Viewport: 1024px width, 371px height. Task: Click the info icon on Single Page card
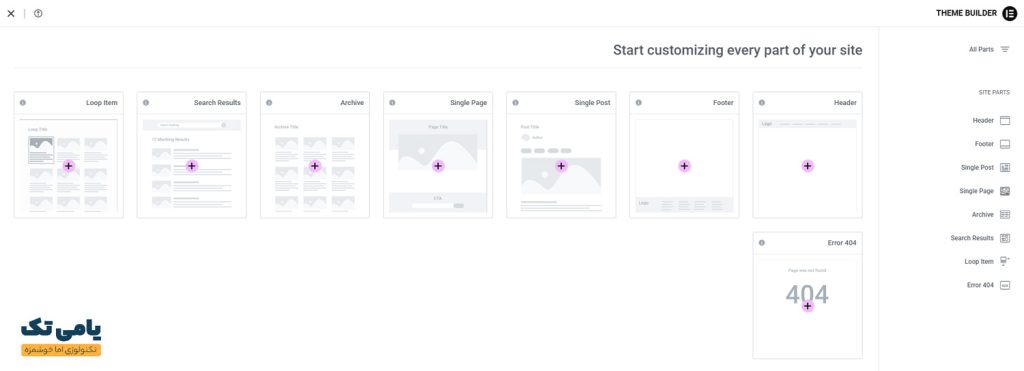click(392, 103)
